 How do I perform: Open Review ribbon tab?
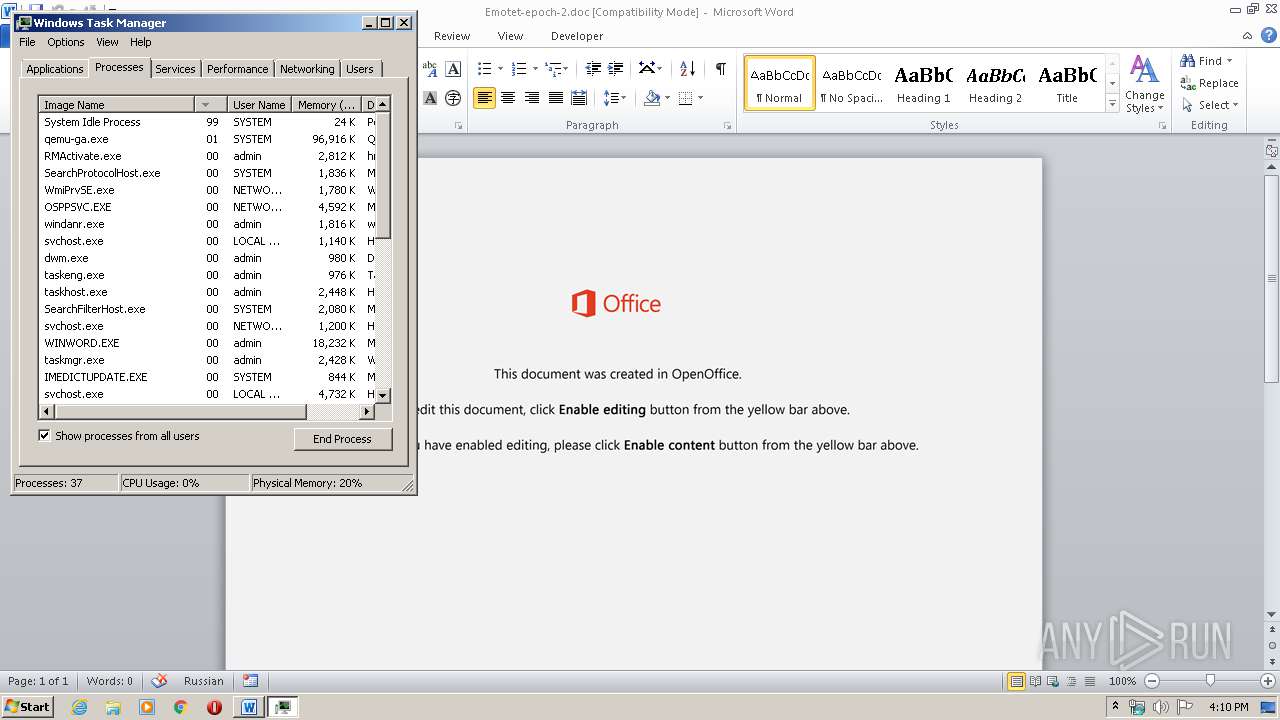[x=452, y=36]
